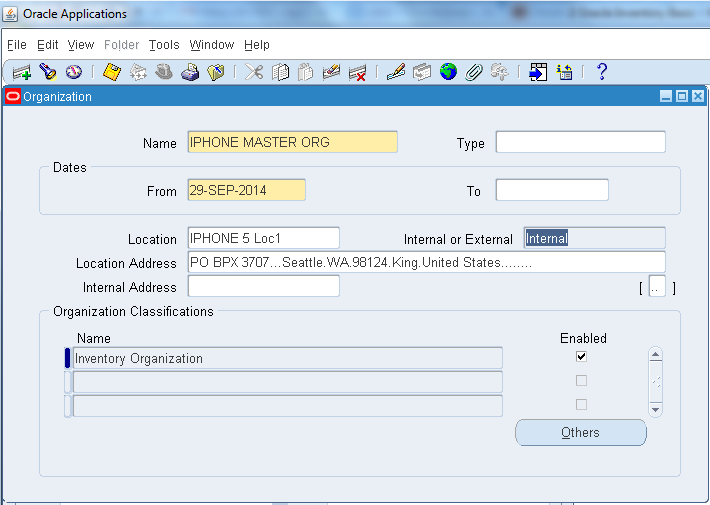
Task: Click the export arrow toolbar icon
Action: [538, 72]
